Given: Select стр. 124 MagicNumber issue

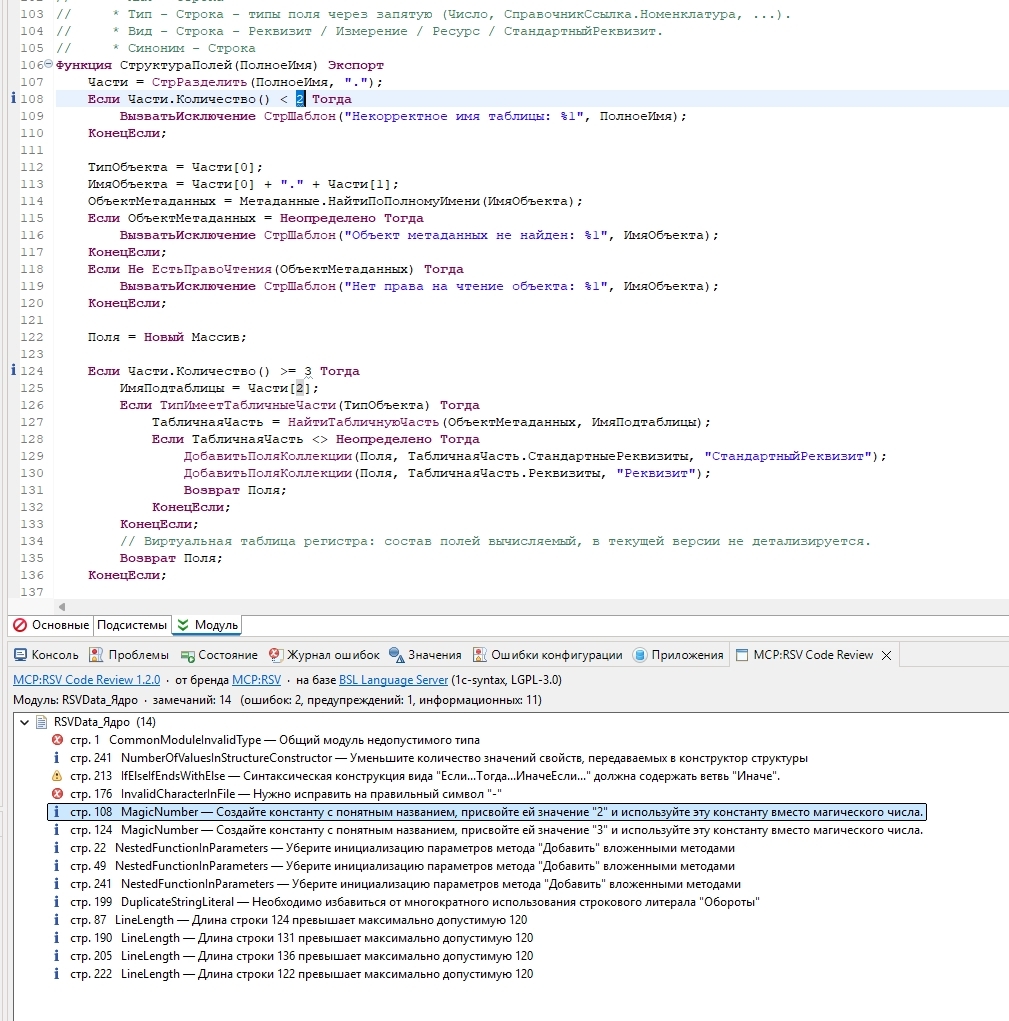Looking at the screenshot, I should click(x=496, y=830).
